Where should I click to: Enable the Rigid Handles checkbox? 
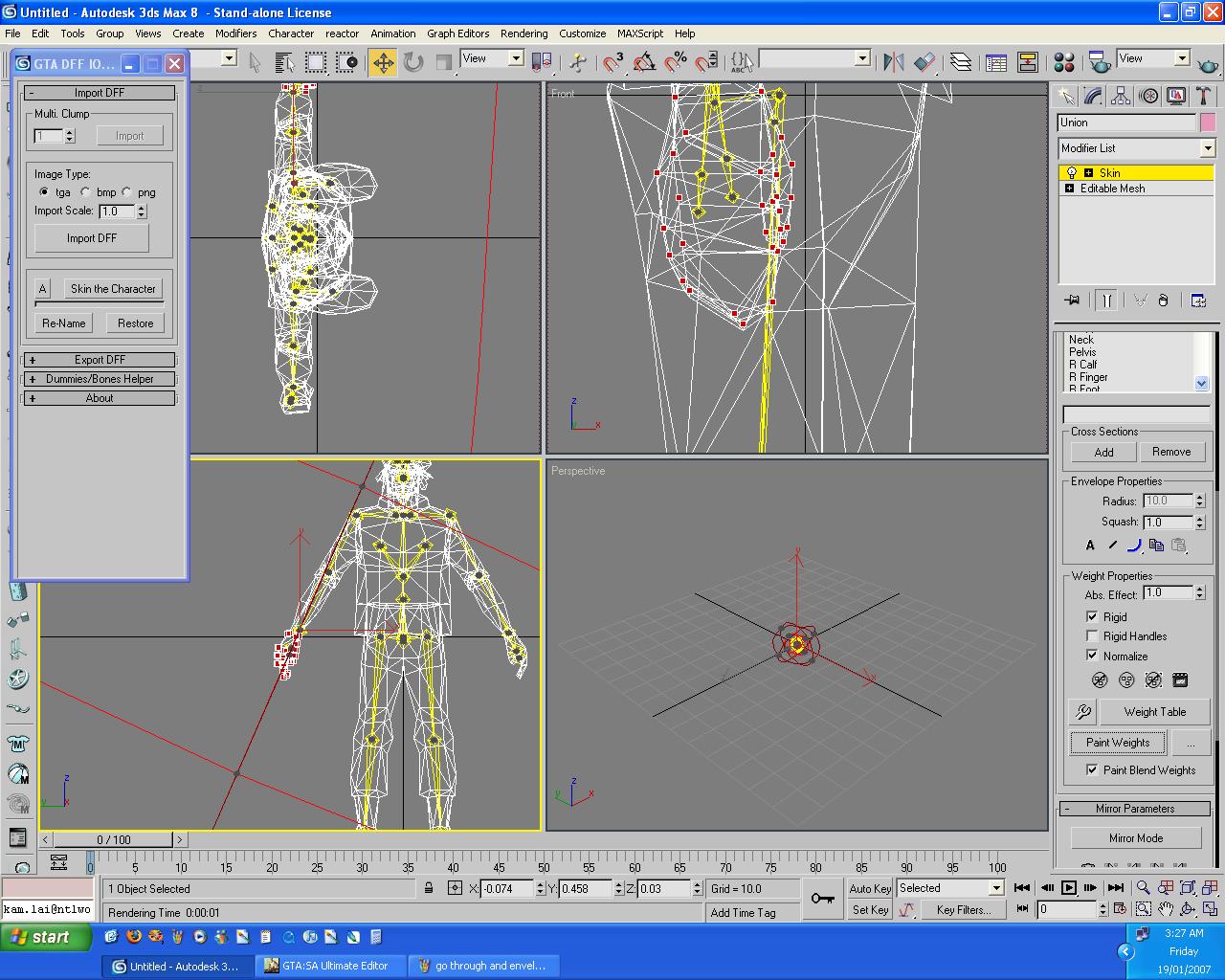1092,636
